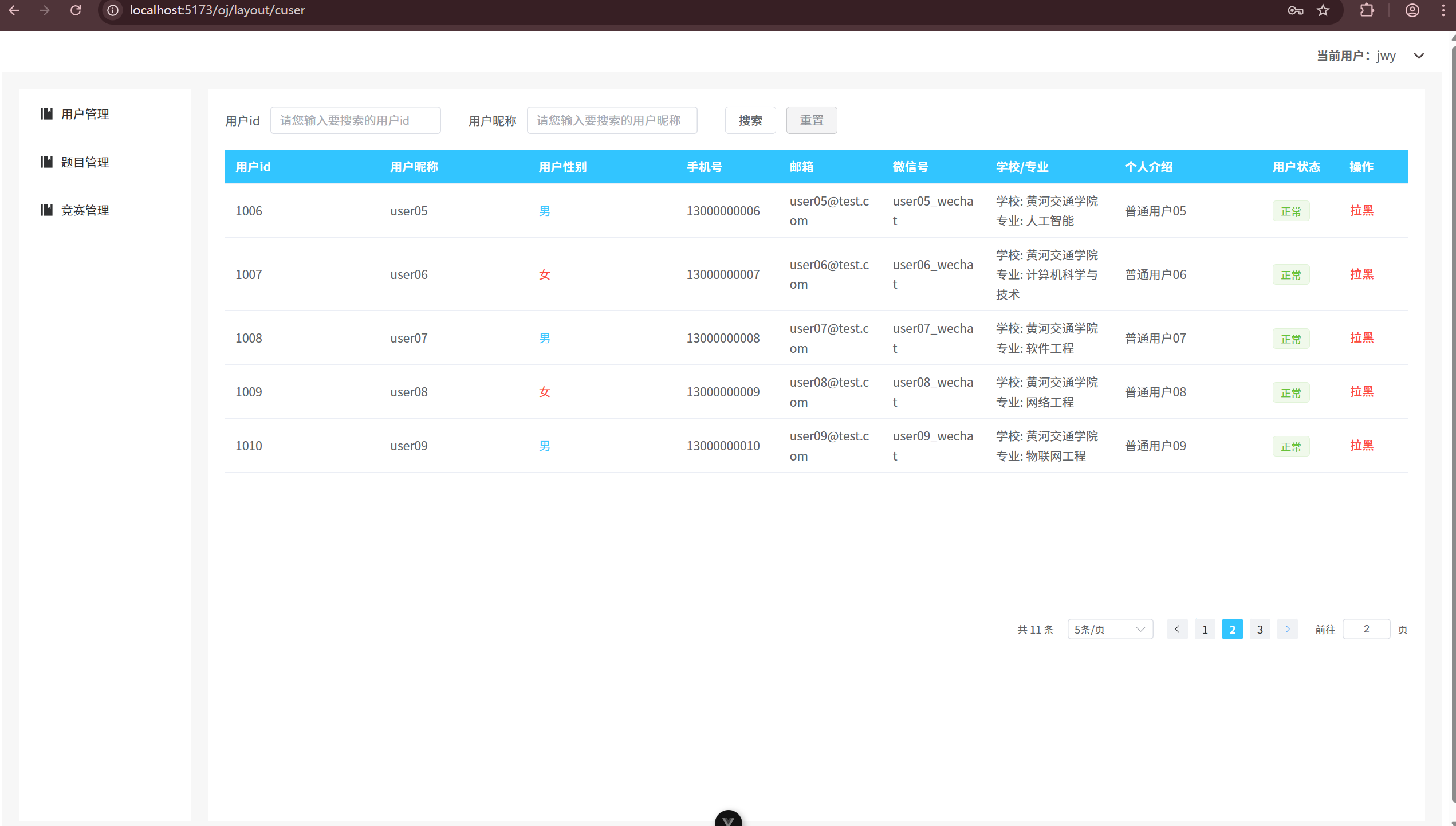1456x826 pixels.
Task: Open the 竞赛管理 menu item
Action: click(x=85, y=210)
